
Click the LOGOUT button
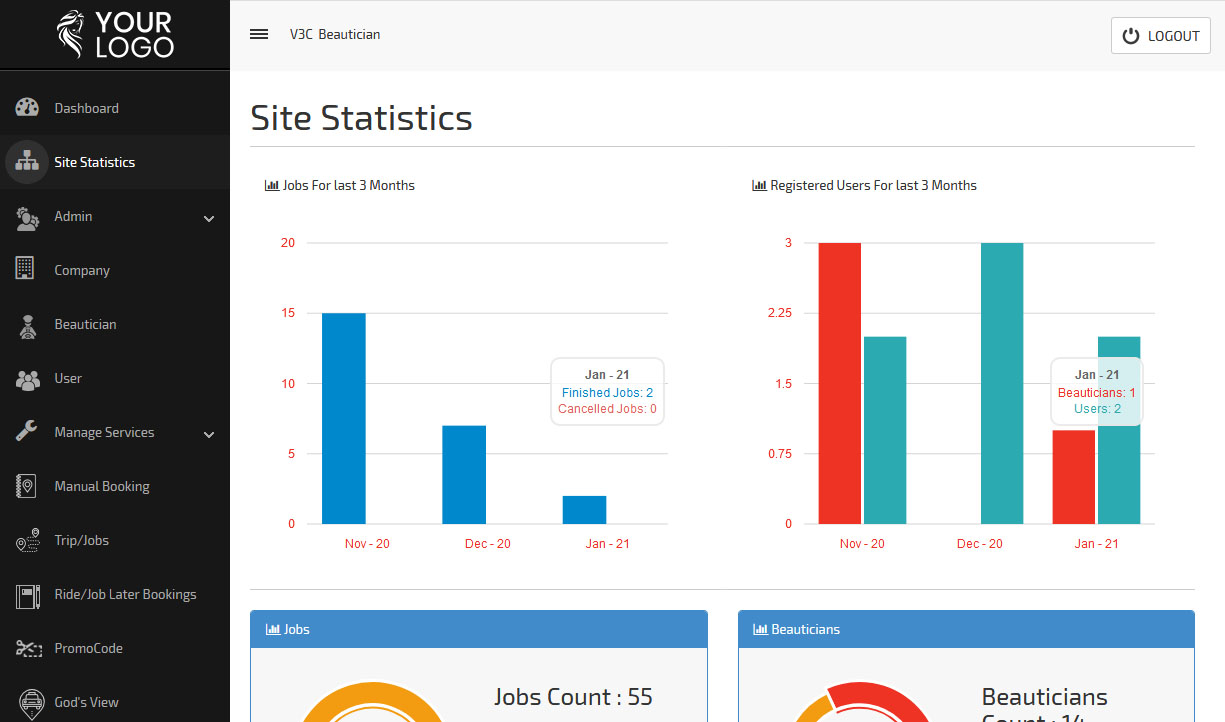point(1161,36)
